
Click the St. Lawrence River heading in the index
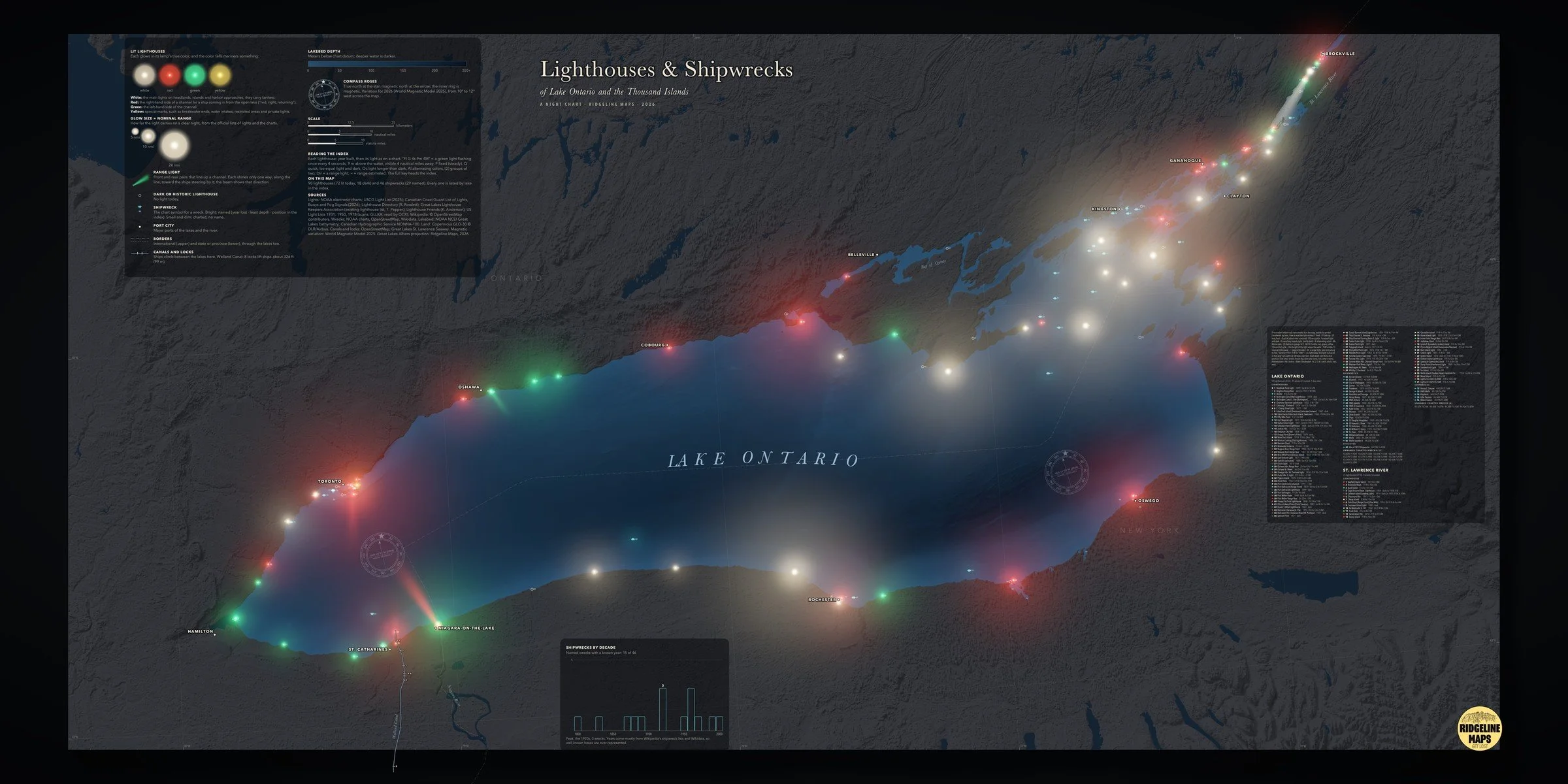tap(1366, 470)
